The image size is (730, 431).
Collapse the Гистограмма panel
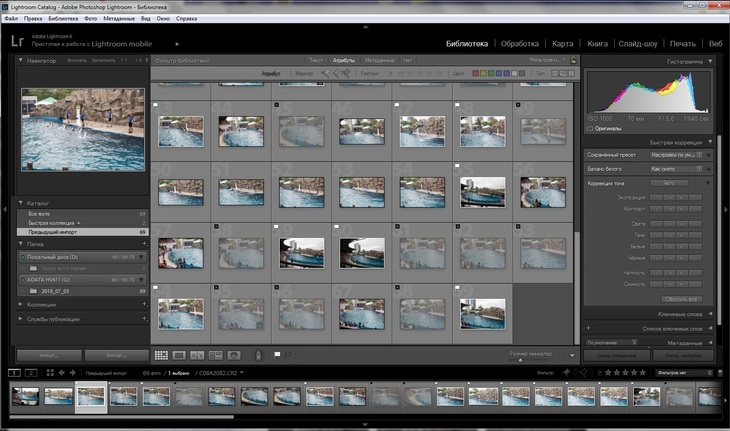point(710,61)
